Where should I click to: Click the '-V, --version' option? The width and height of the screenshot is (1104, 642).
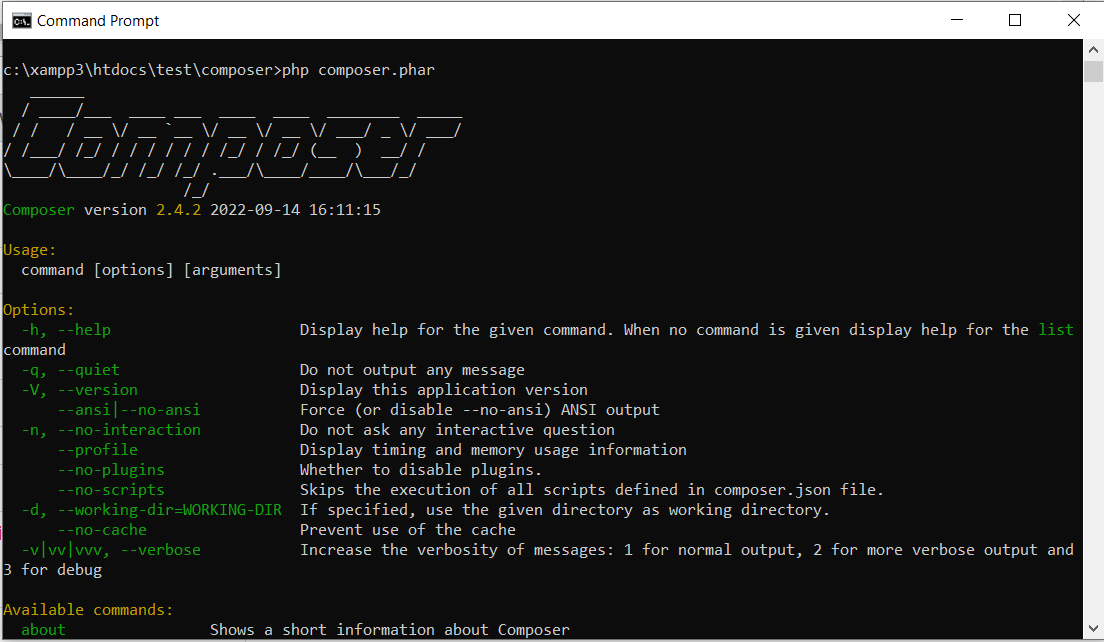[80, 390]
